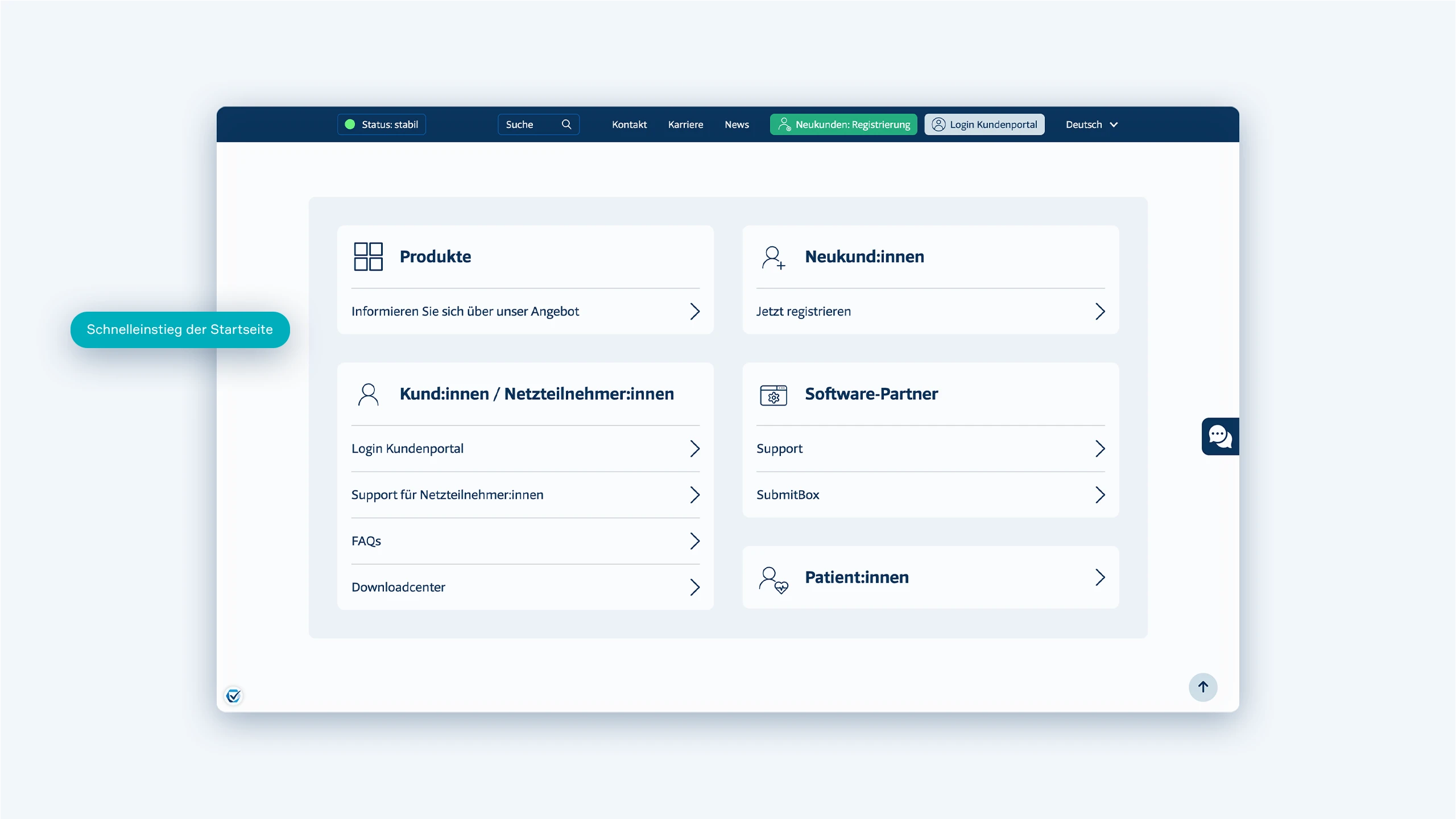Click the Neukund:innen person-plus icon

pos(773,257)
